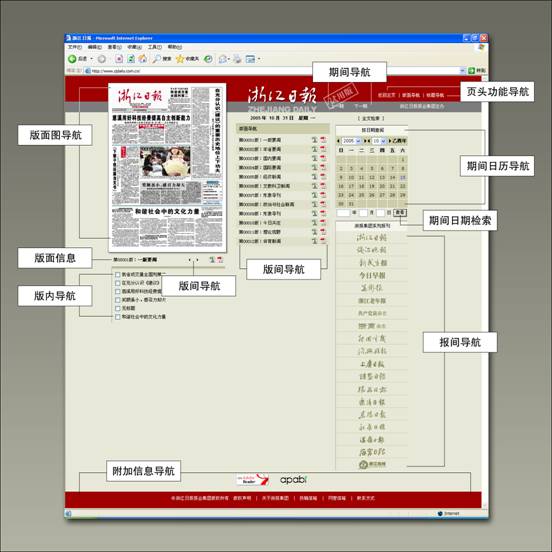Click the IE Back arrow button

click(72, 59)
